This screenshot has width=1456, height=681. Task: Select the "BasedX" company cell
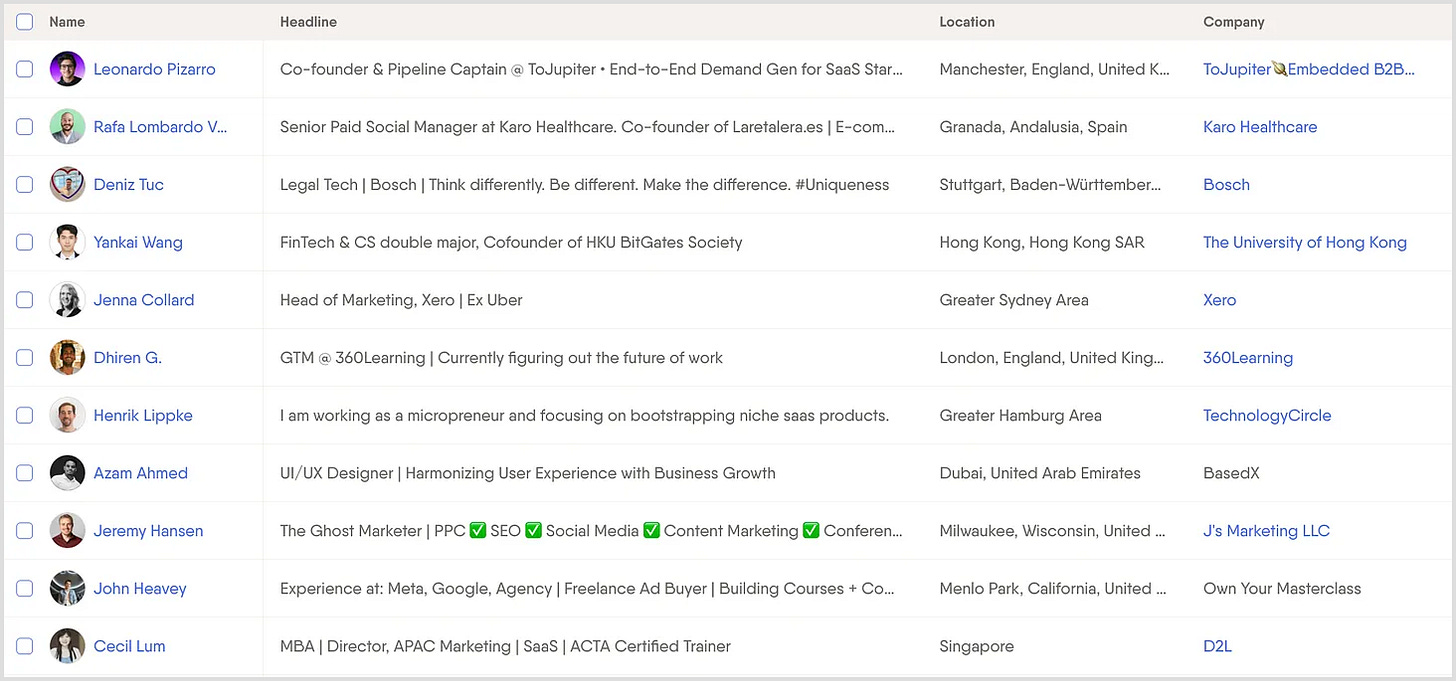pyautogui.click(x=1231, y=473)
